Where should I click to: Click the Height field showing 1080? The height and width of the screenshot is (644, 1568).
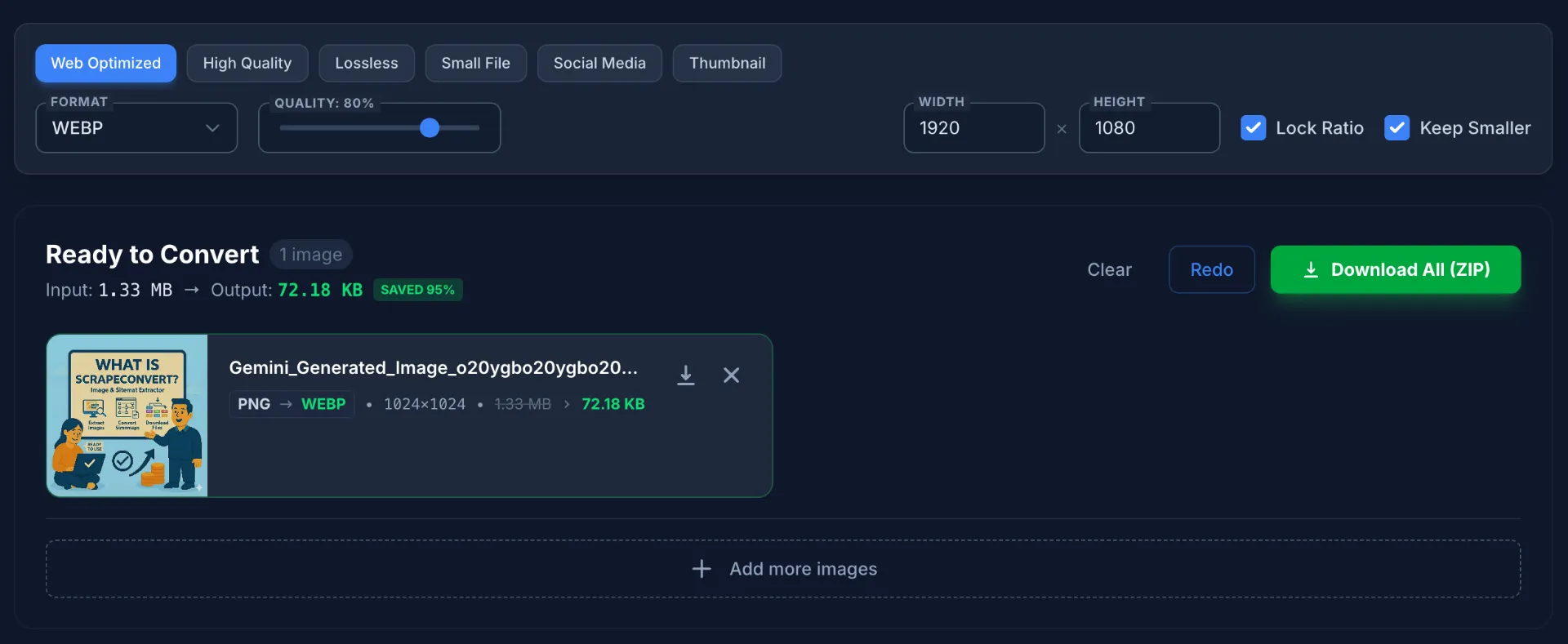coord(1149,128)
